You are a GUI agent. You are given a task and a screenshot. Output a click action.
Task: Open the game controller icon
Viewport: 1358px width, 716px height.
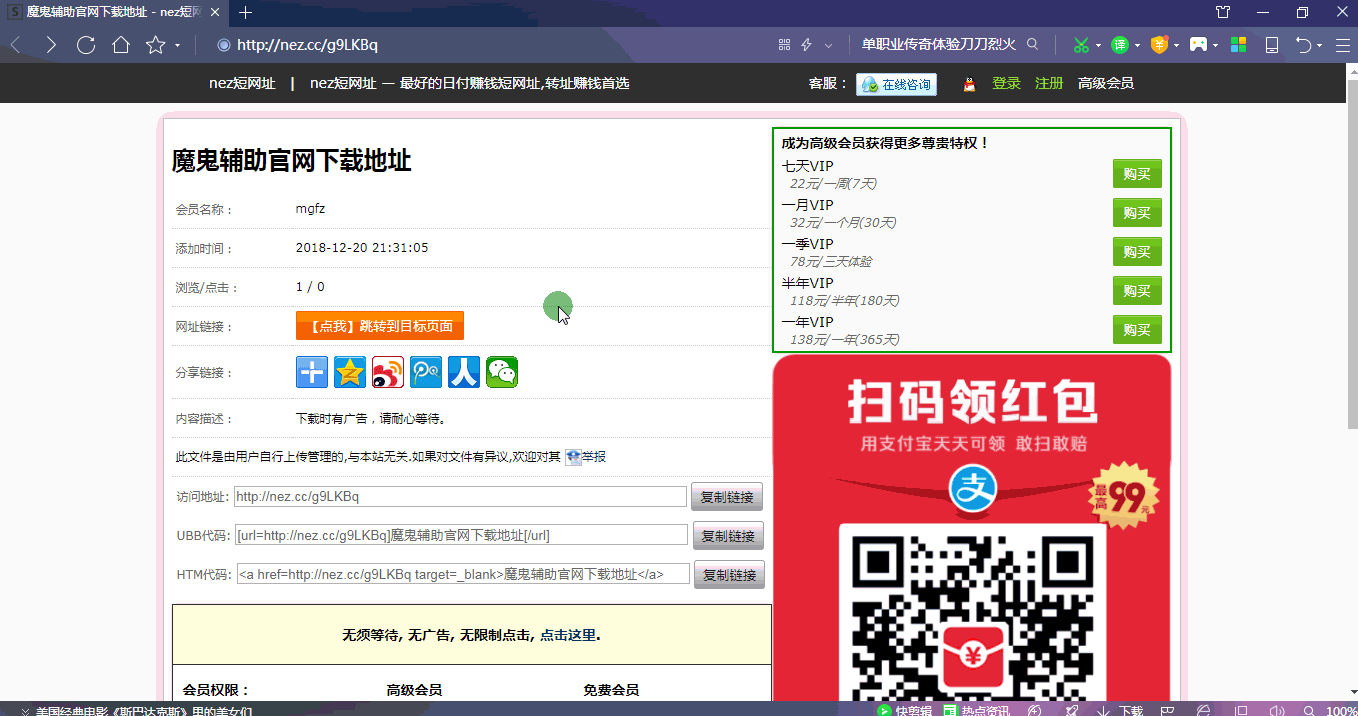click(x=1198, y=45)
